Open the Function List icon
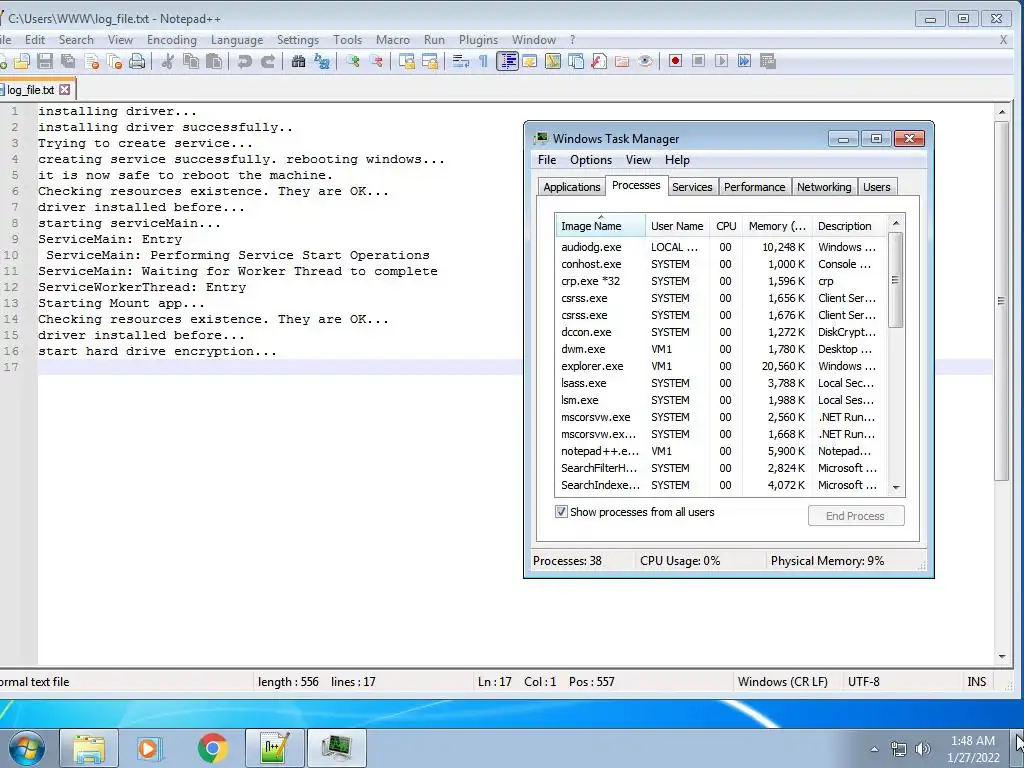This screenshot has height=768, width=1024. pos(599,61)
